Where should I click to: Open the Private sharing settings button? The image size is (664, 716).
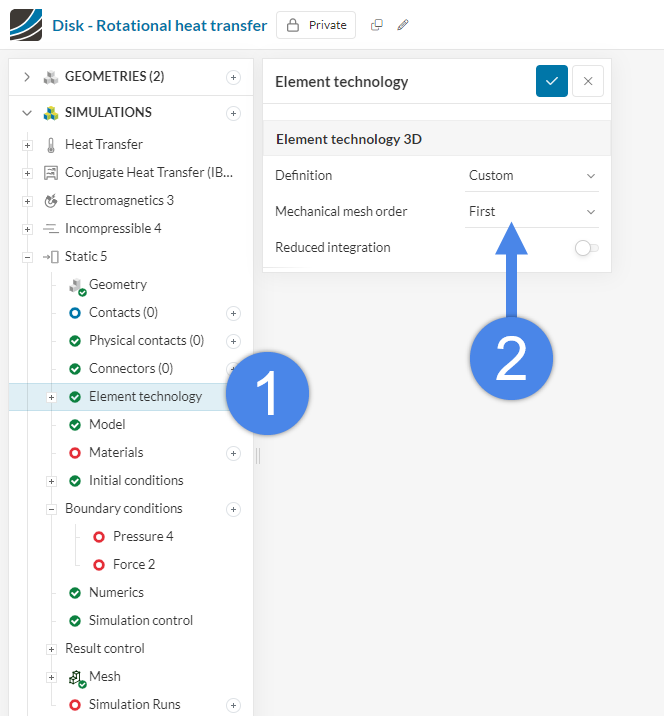(x=316, y=25)
